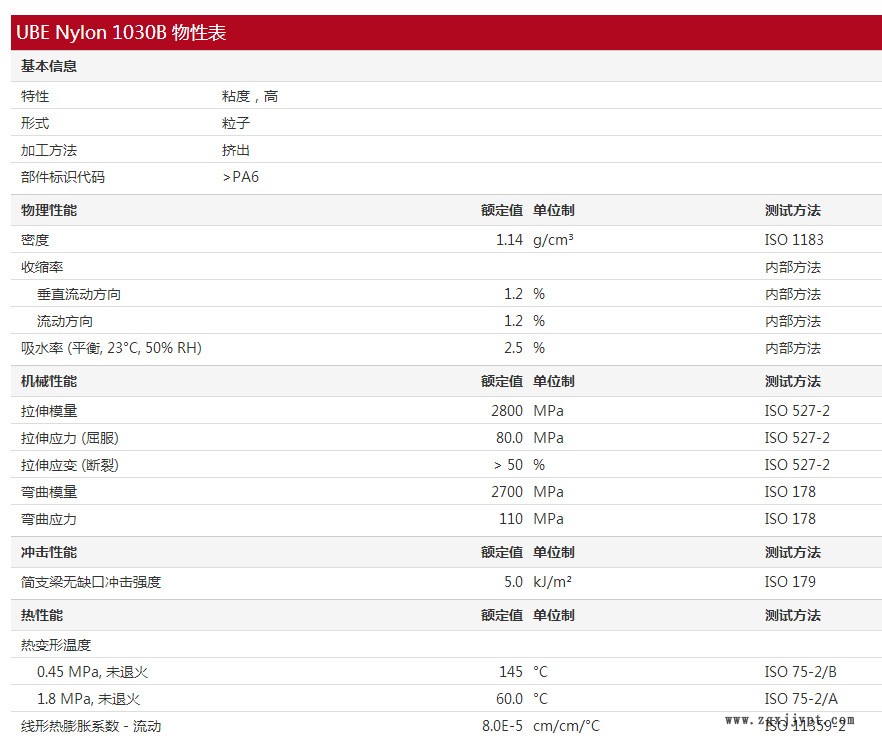The width and height of the screenshot is (882, 742).
Task: Click the UBE Nylon 1030B 物性表 title
Action: (x=121, y=33)
